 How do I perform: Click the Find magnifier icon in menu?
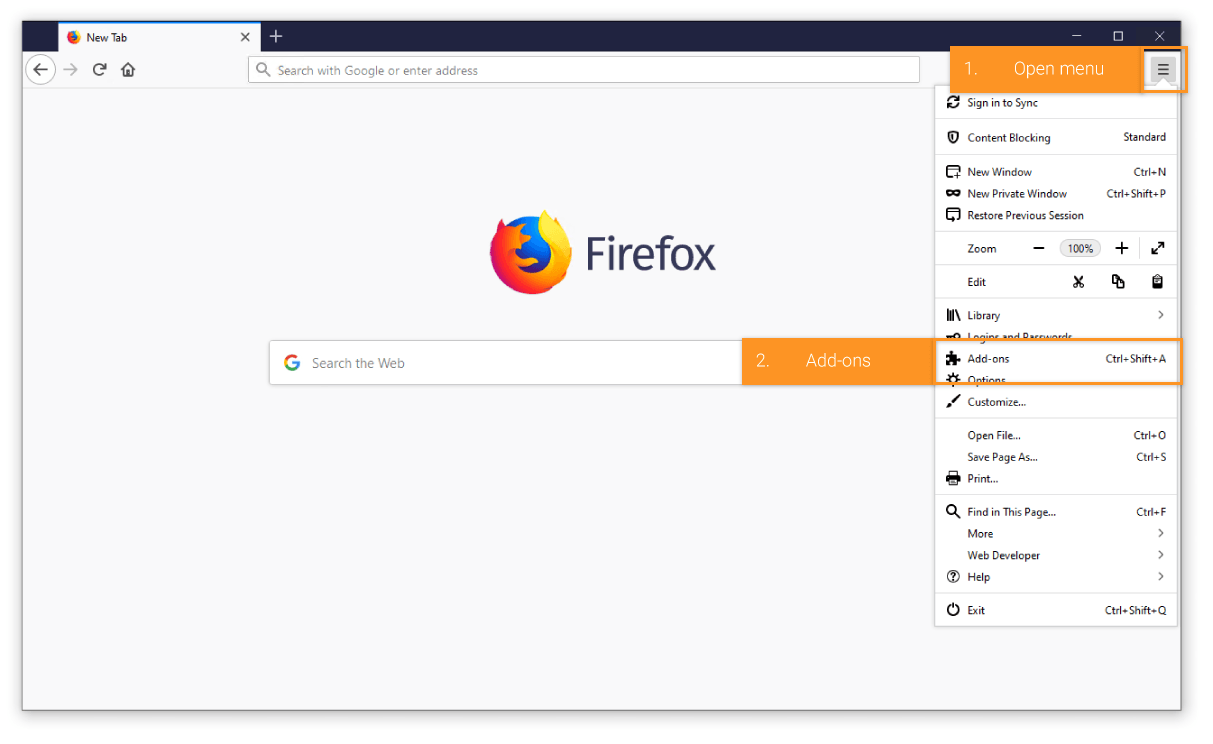click(953, 512)
